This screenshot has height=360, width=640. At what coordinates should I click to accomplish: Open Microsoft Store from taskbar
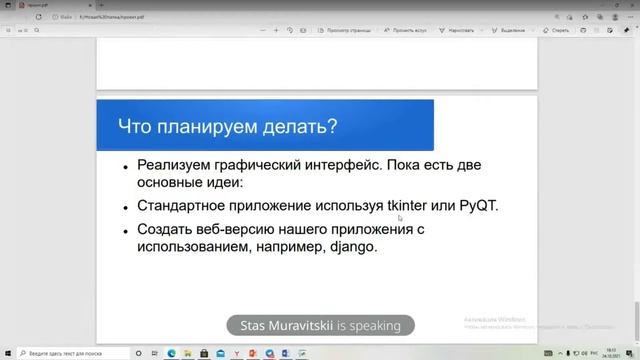tap(204, 353)
